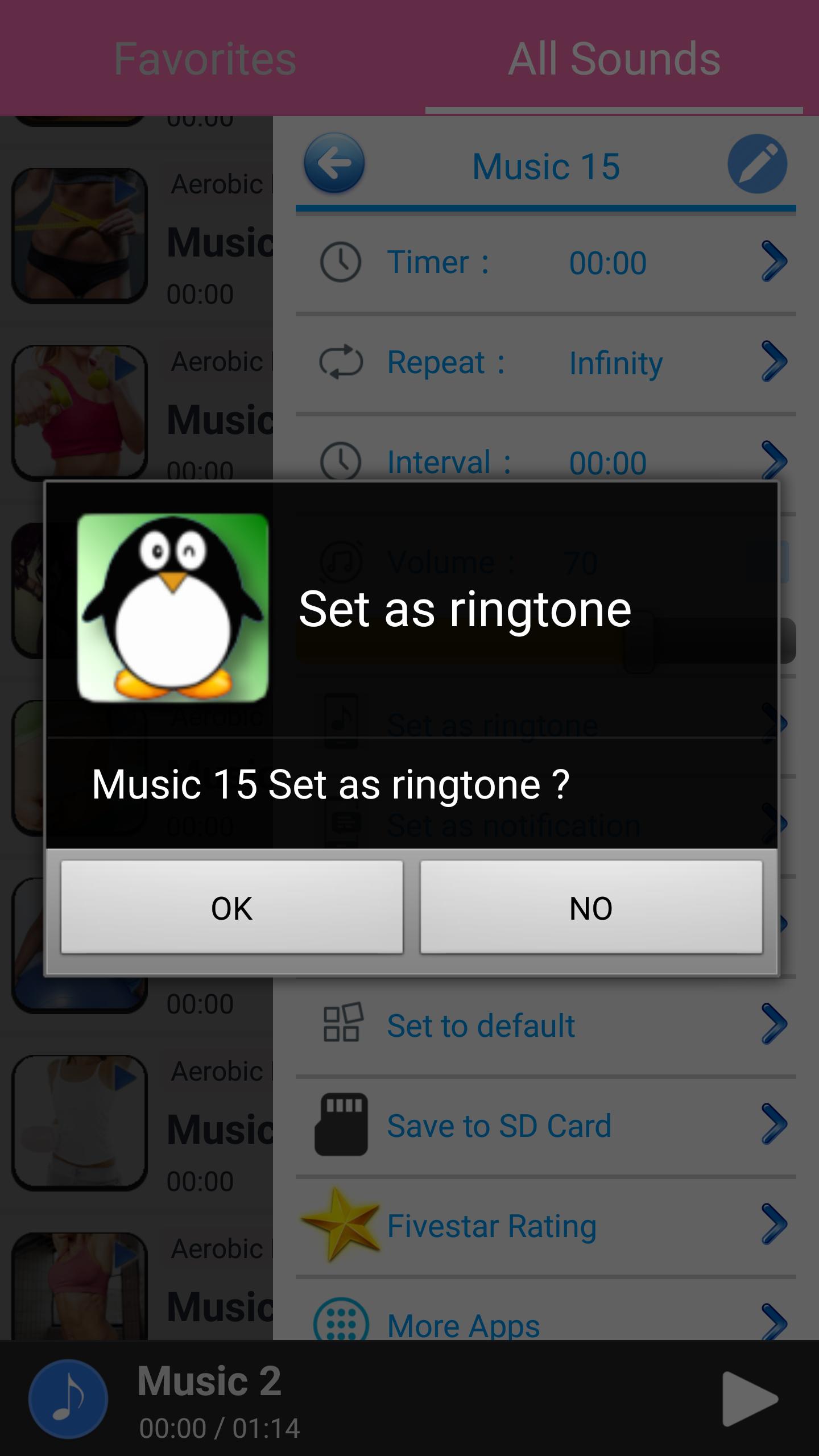This screenshot has width=819, height=1456.
Task: Switch to the Favorites tab
Action: coord(205,58)
